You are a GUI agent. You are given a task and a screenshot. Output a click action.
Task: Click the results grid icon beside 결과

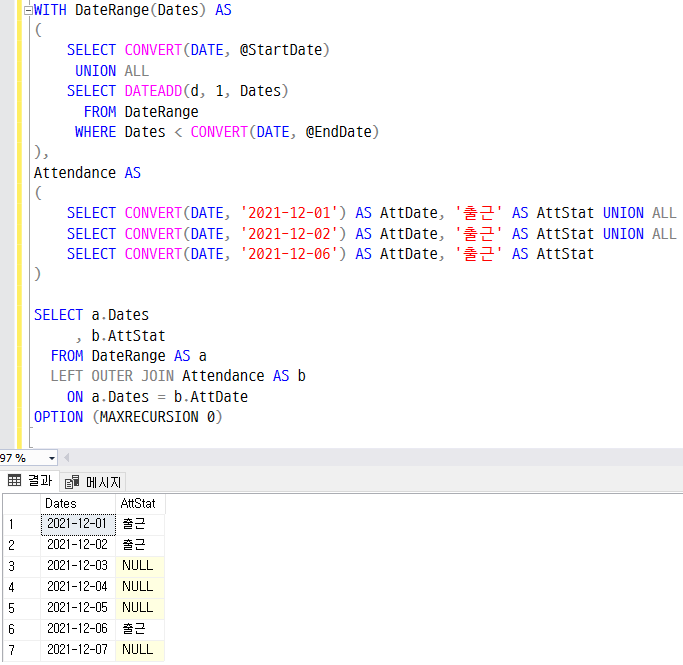click(x=14, y=480)
